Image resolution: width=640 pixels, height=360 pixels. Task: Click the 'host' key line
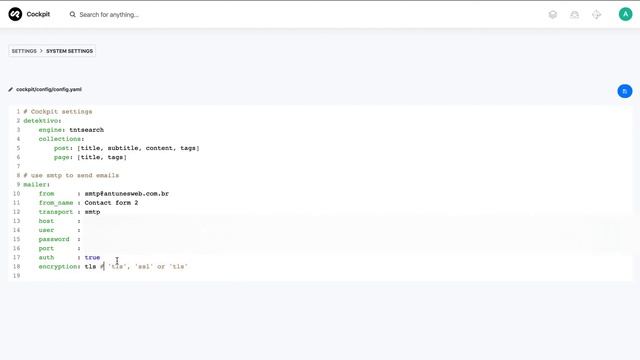tap(47, 221)
